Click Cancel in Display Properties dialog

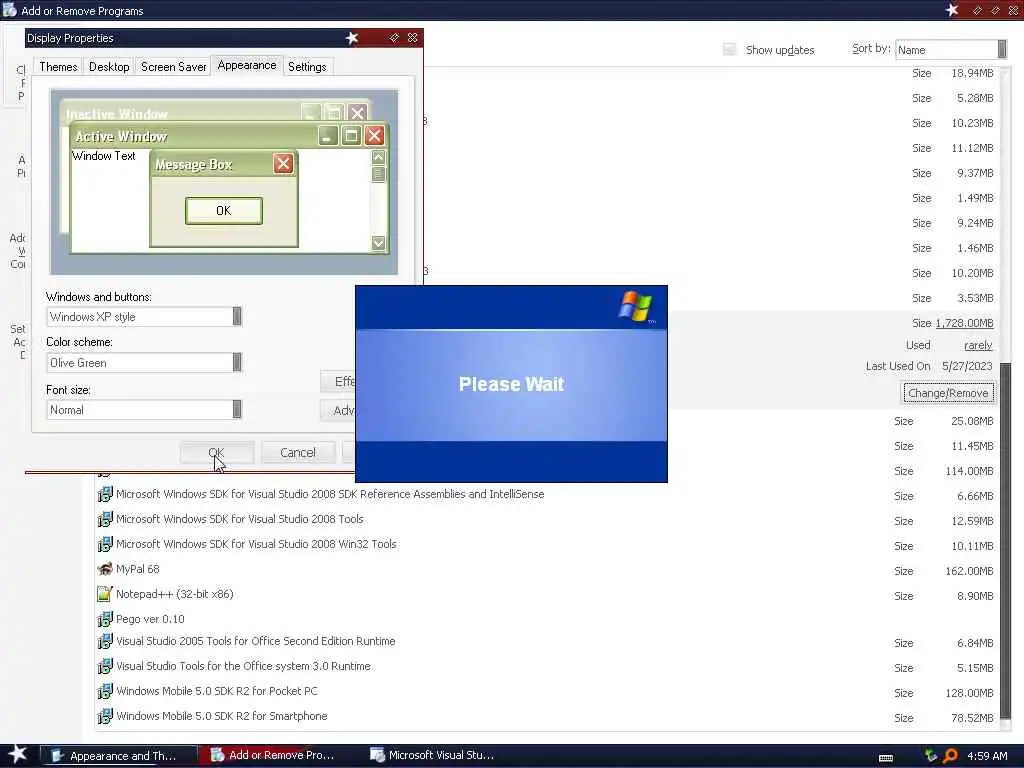[x=298, y=453]
